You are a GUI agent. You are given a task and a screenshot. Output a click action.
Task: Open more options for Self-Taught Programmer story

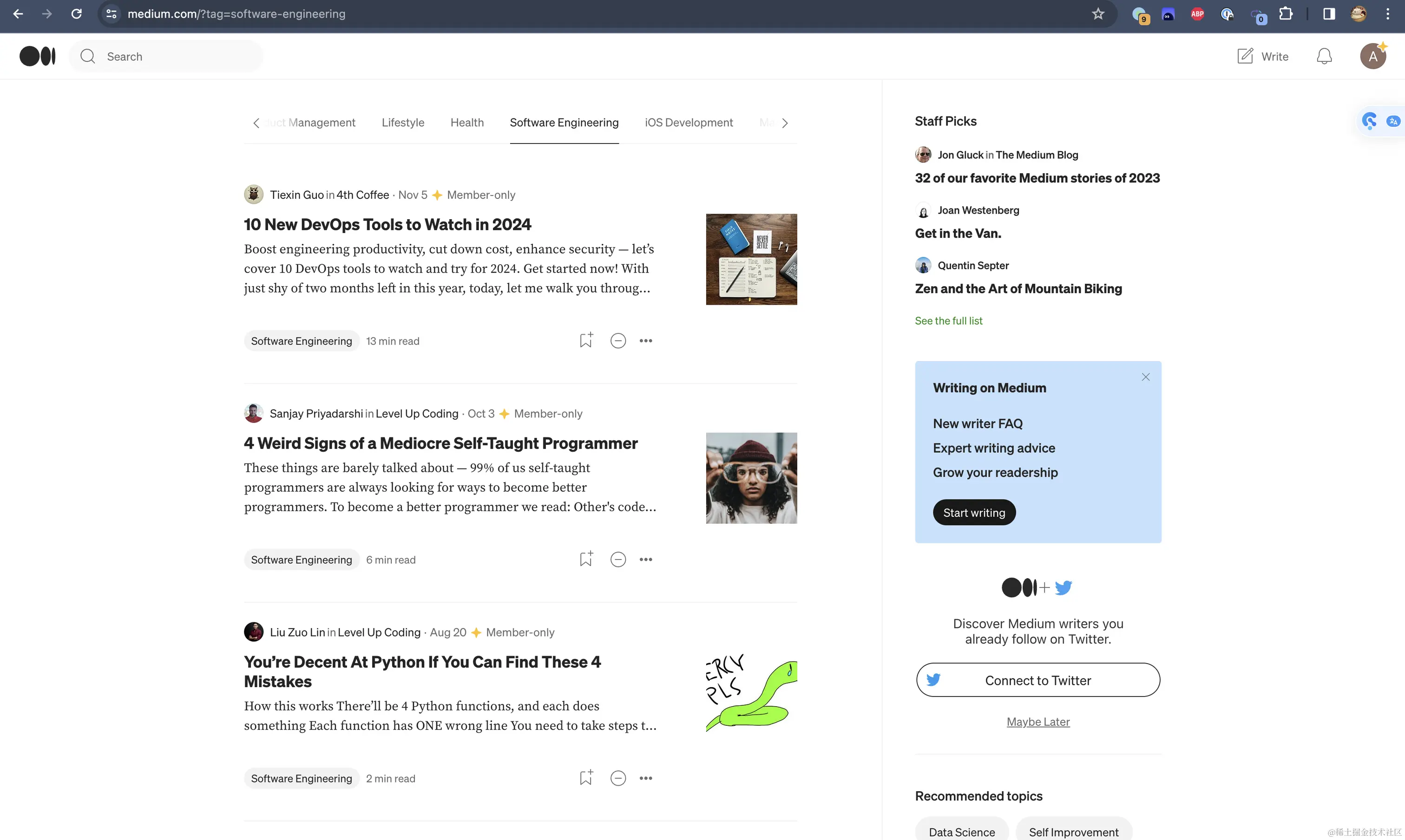click(646, 559)
